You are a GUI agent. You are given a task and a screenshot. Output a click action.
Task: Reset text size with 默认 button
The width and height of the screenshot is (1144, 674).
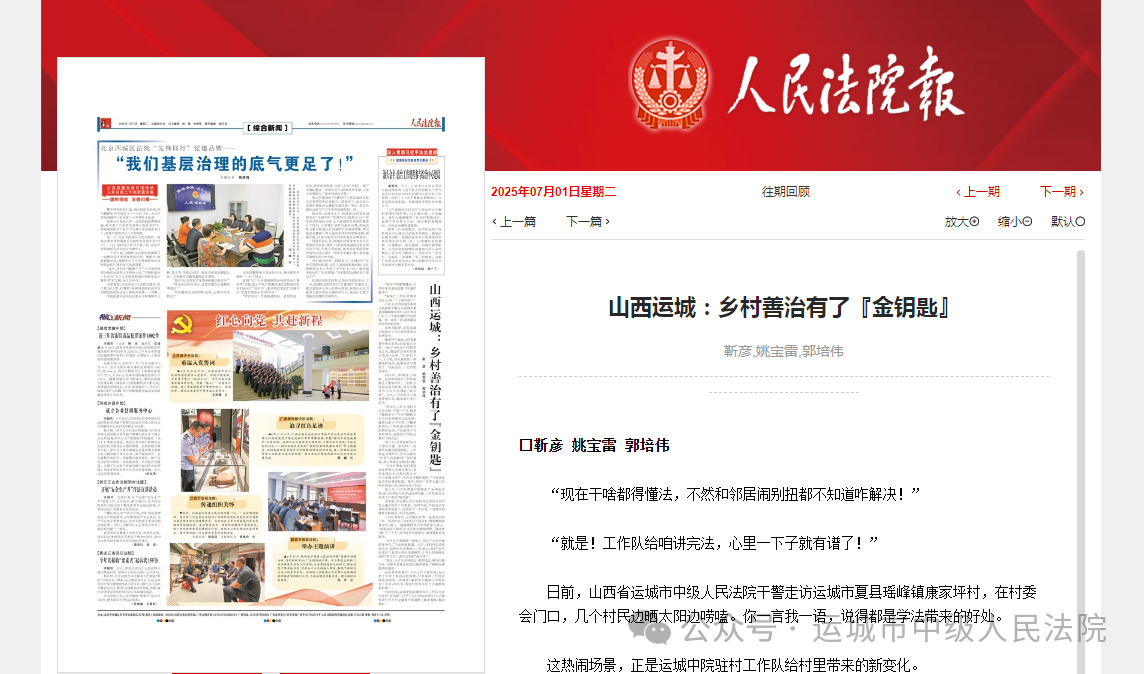tap(1068, 222)
